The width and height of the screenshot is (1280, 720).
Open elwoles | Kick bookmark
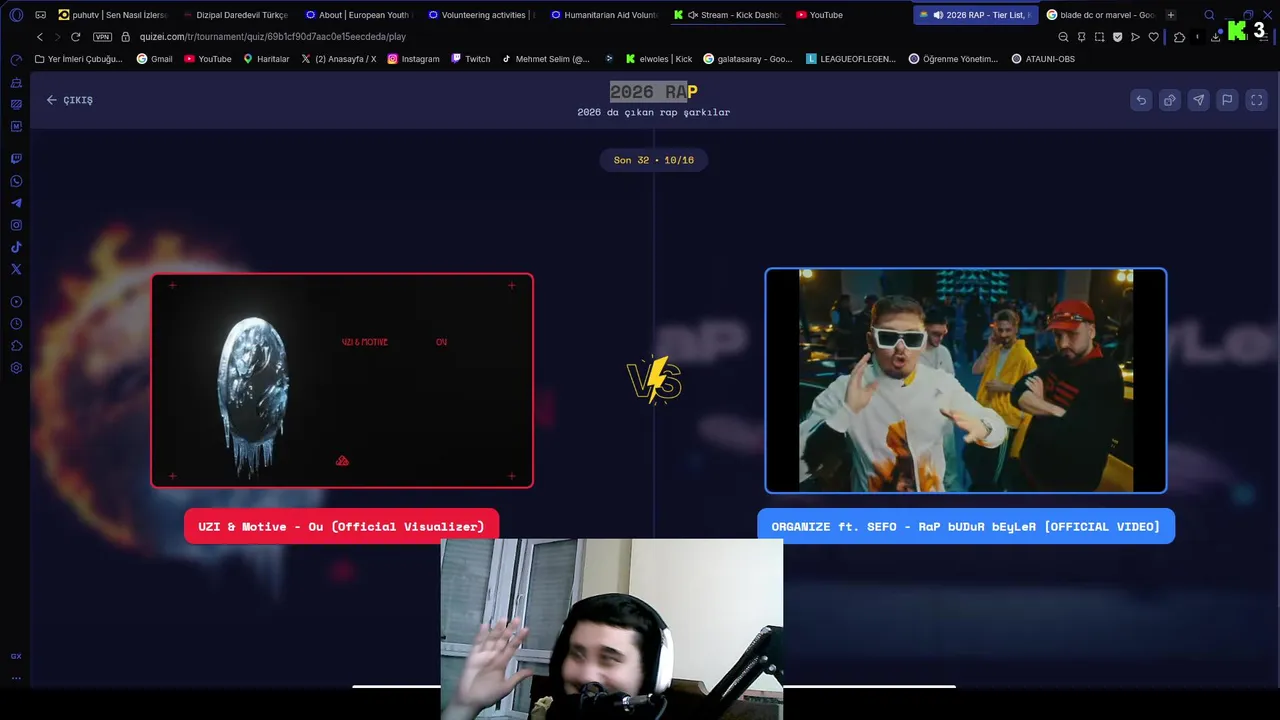point(659,59)
